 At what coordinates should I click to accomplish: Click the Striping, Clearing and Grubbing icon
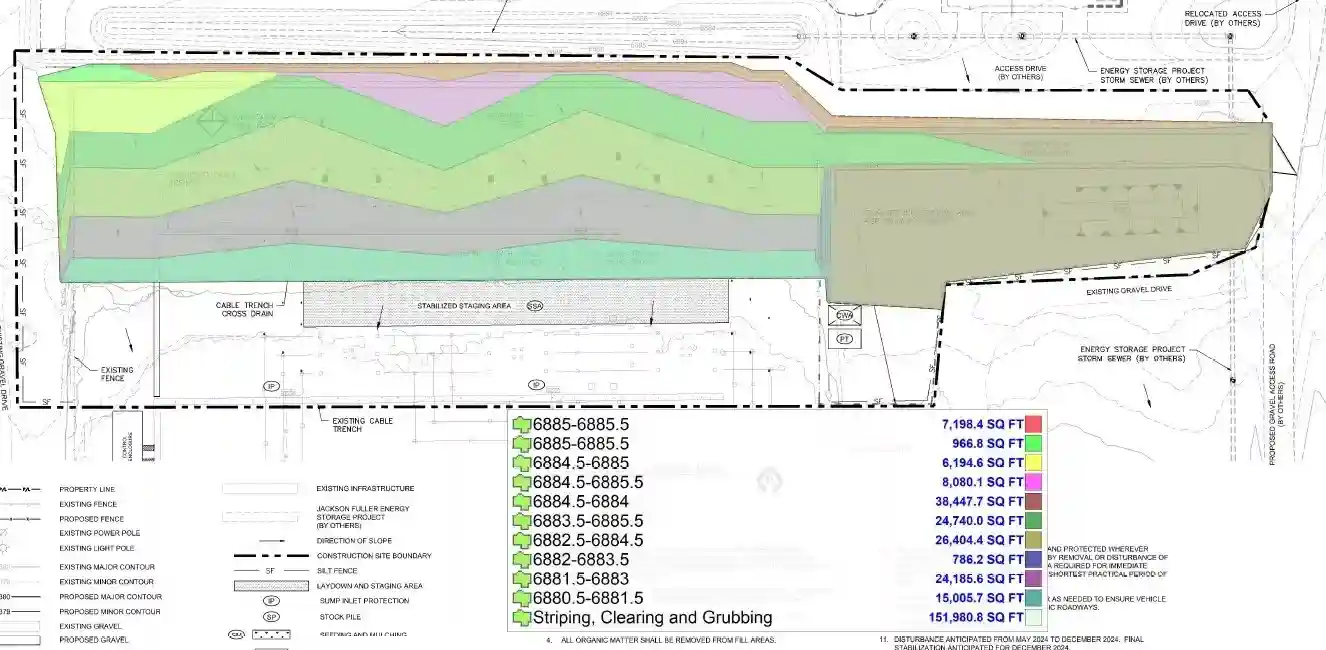[522, 617]
